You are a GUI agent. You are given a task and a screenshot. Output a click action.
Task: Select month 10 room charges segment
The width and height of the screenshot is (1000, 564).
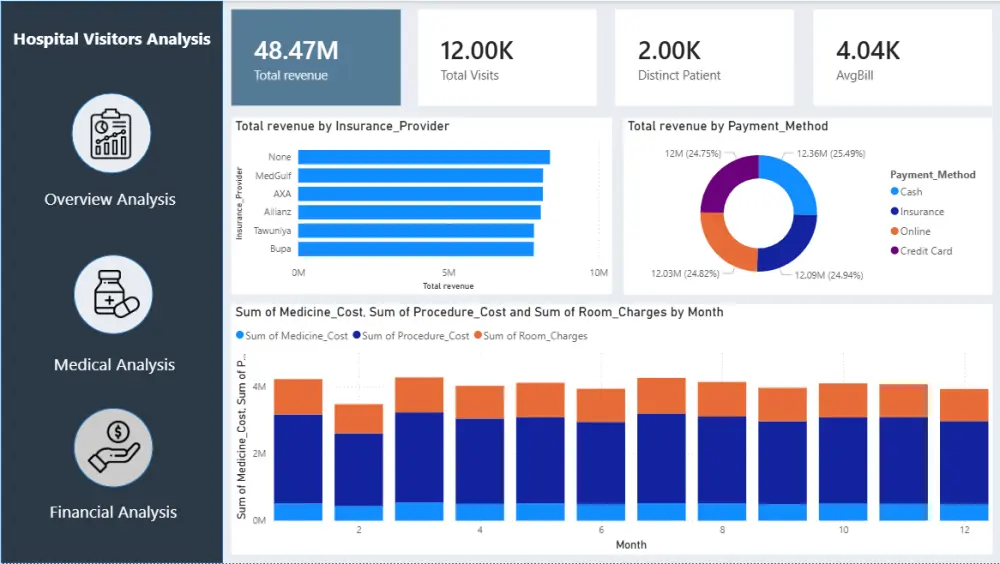tap(843, 401)
